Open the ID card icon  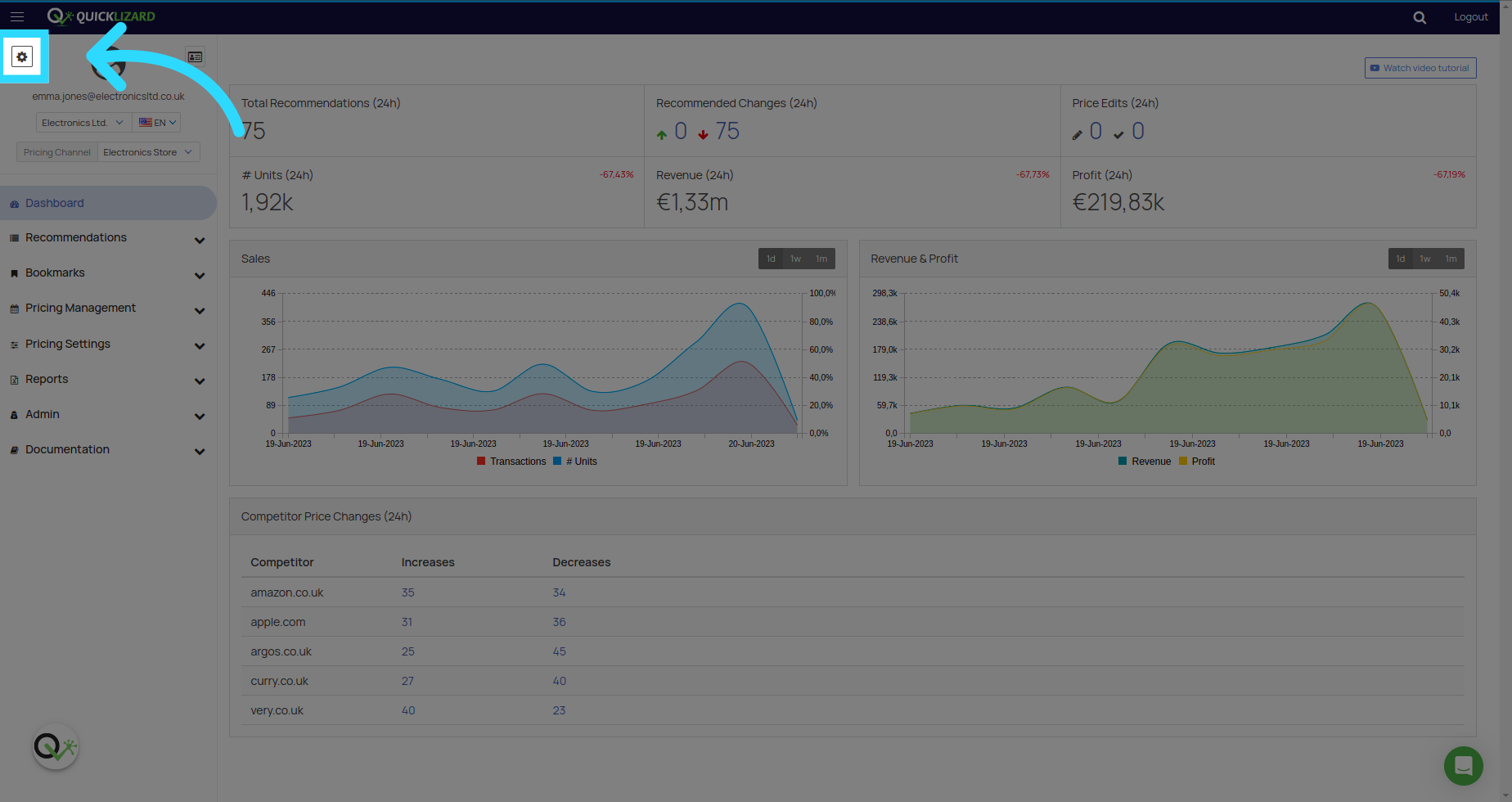point(195,57)
